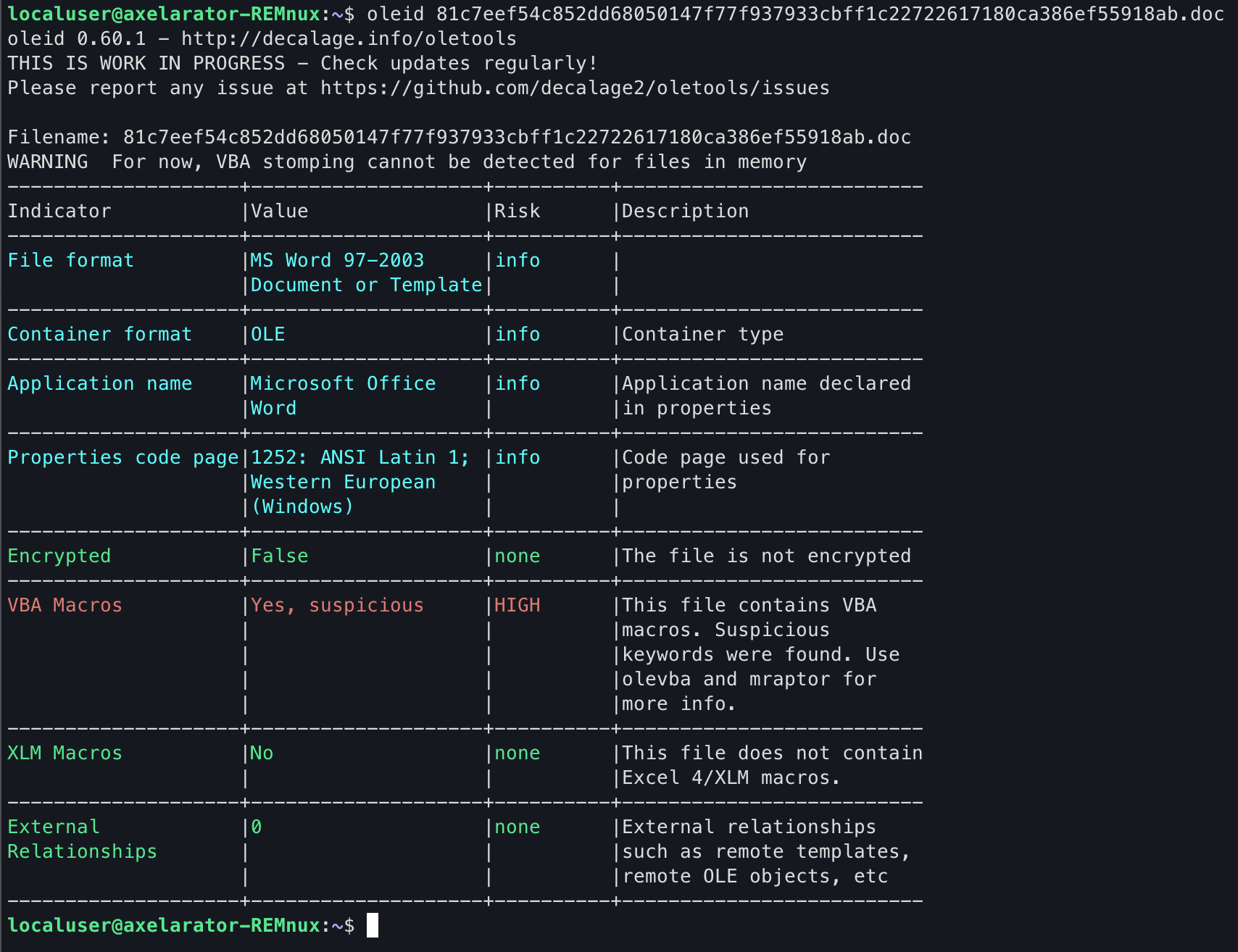The height and width of the screenshot is (952, 1238).
Task: Click the Application name indicator label
Action: point(100,383)
